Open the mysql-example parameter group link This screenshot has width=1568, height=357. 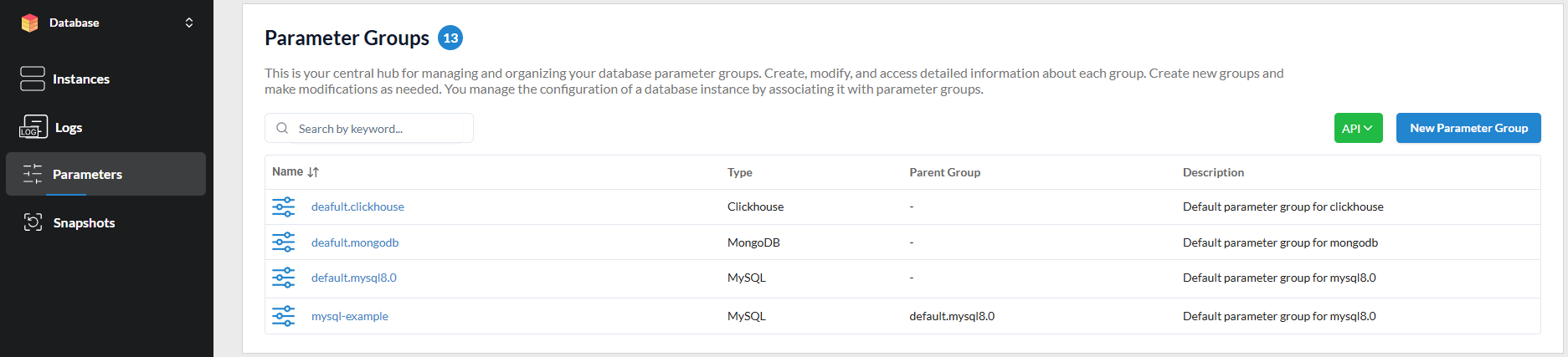point(349,316)
